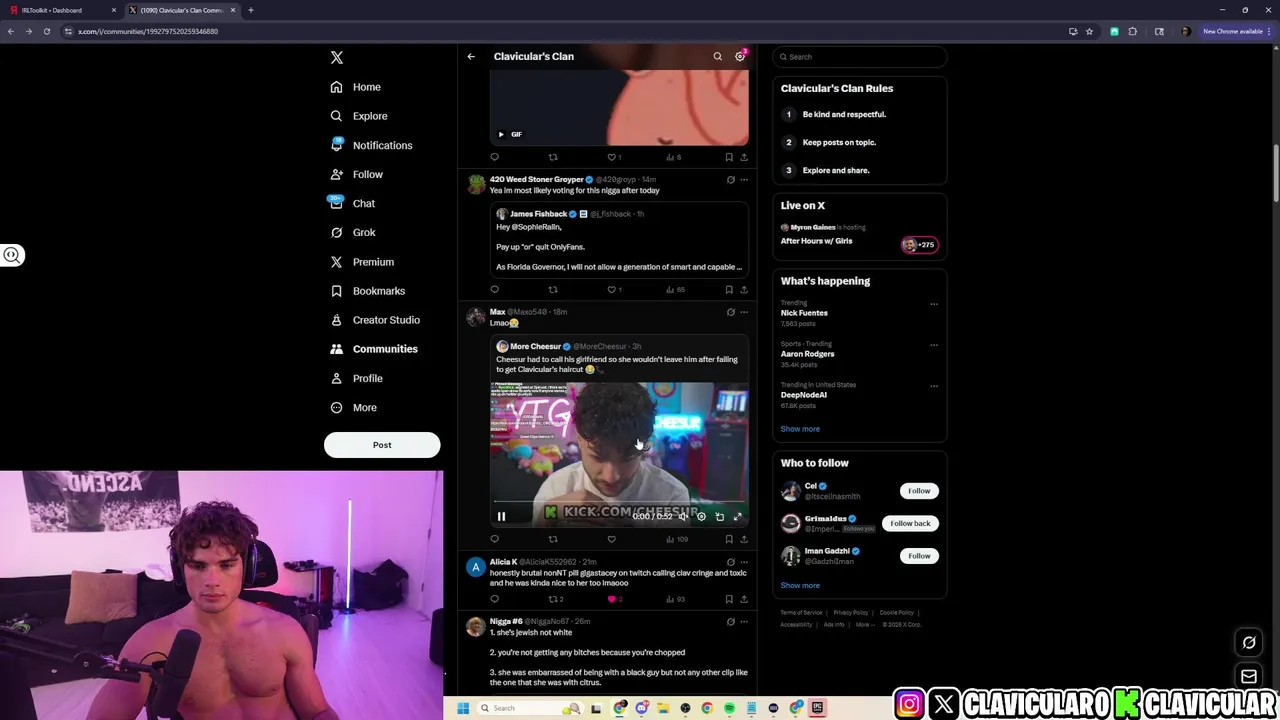Viewport: 1280px width, 720px height.
Task: Share Max's post
Action: tap(743, 539)
